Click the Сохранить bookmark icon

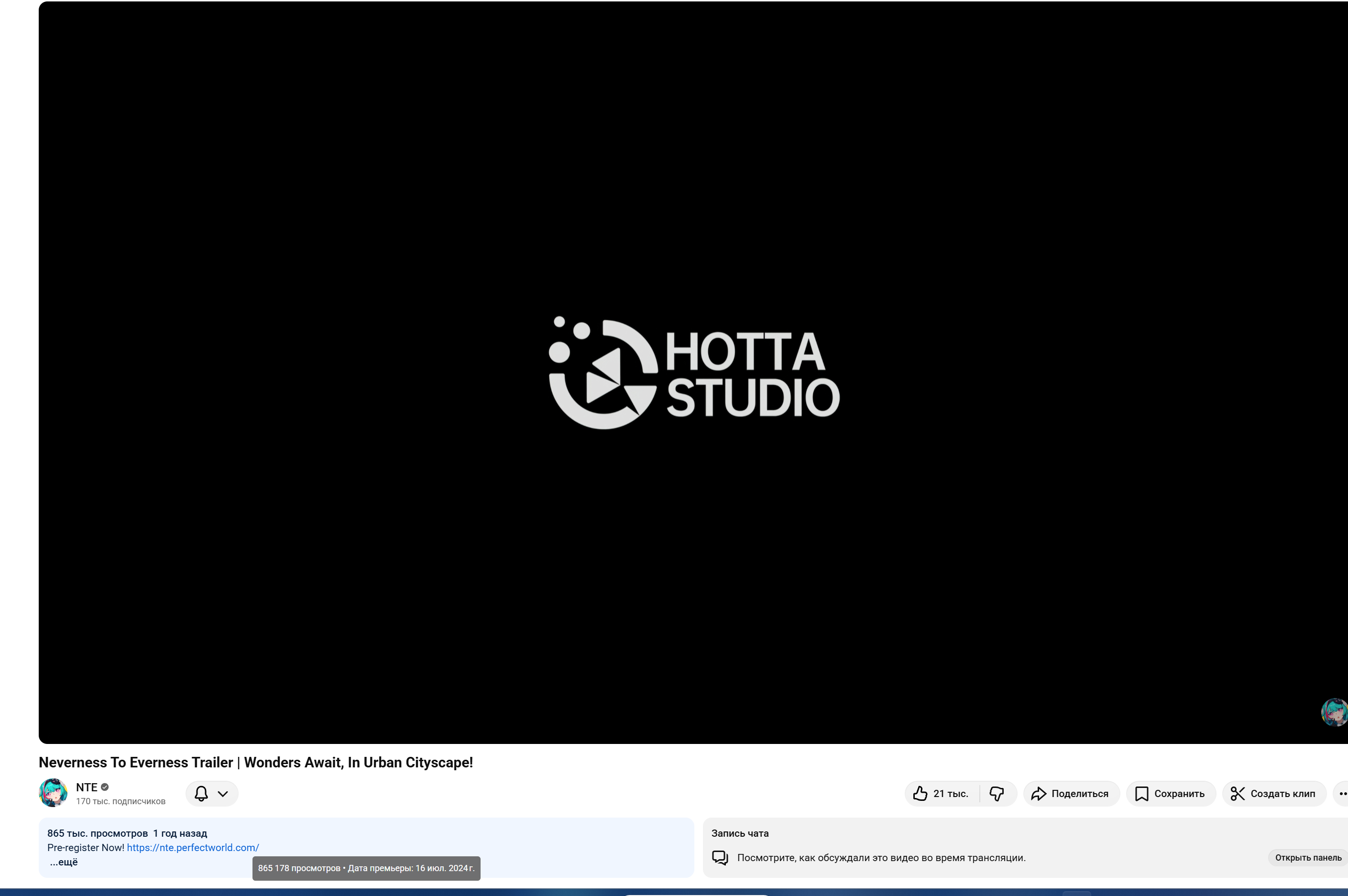(x=1141, y=793)
